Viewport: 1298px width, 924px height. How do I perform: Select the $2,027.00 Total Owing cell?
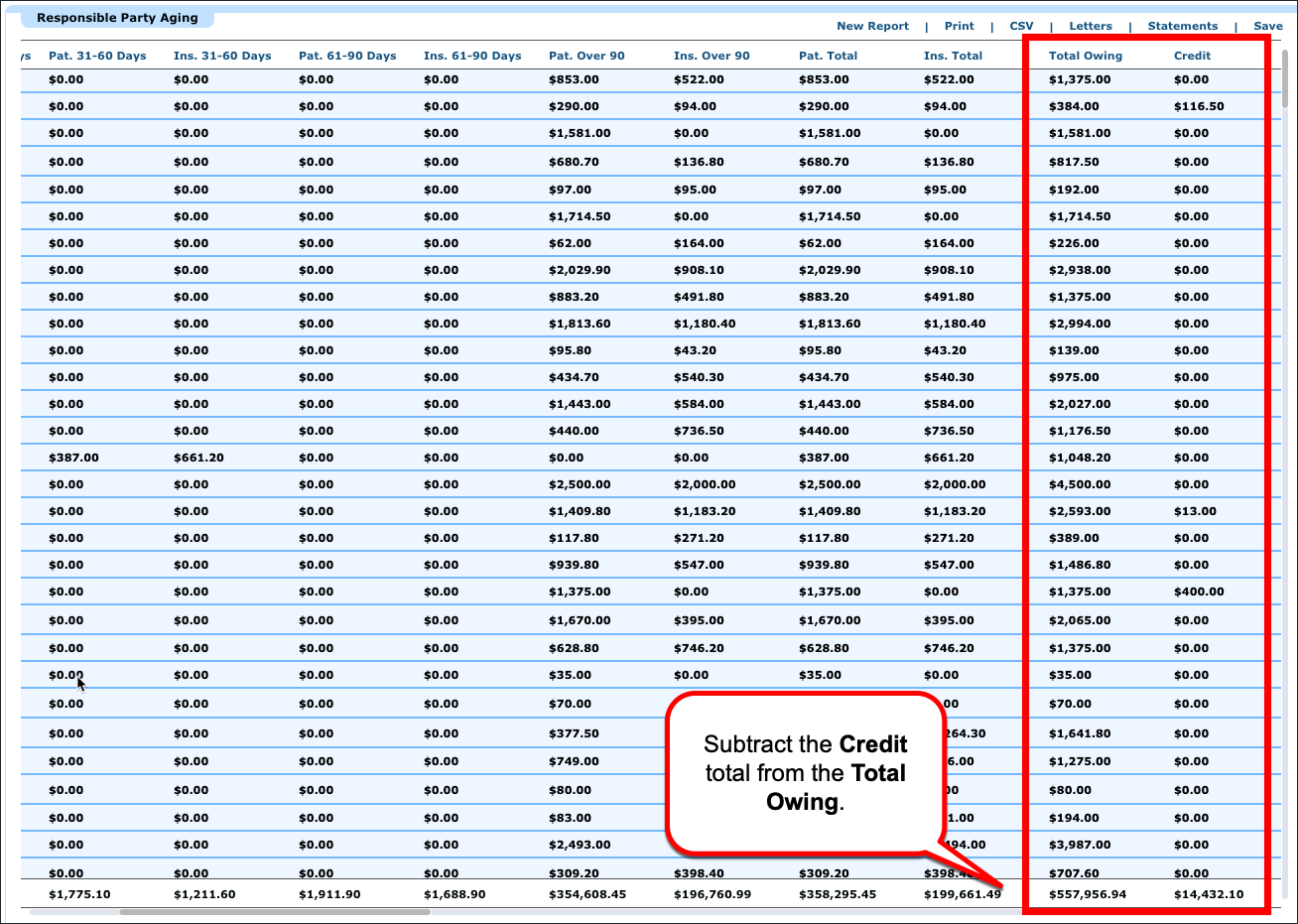tap(1080, 404)
